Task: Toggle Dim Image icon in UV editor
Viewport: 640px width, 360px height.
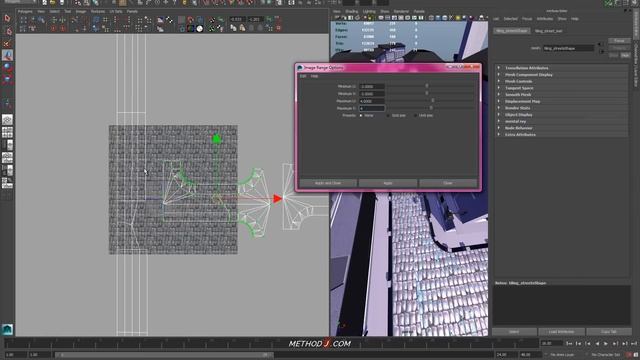Action: tap(160, 29)
